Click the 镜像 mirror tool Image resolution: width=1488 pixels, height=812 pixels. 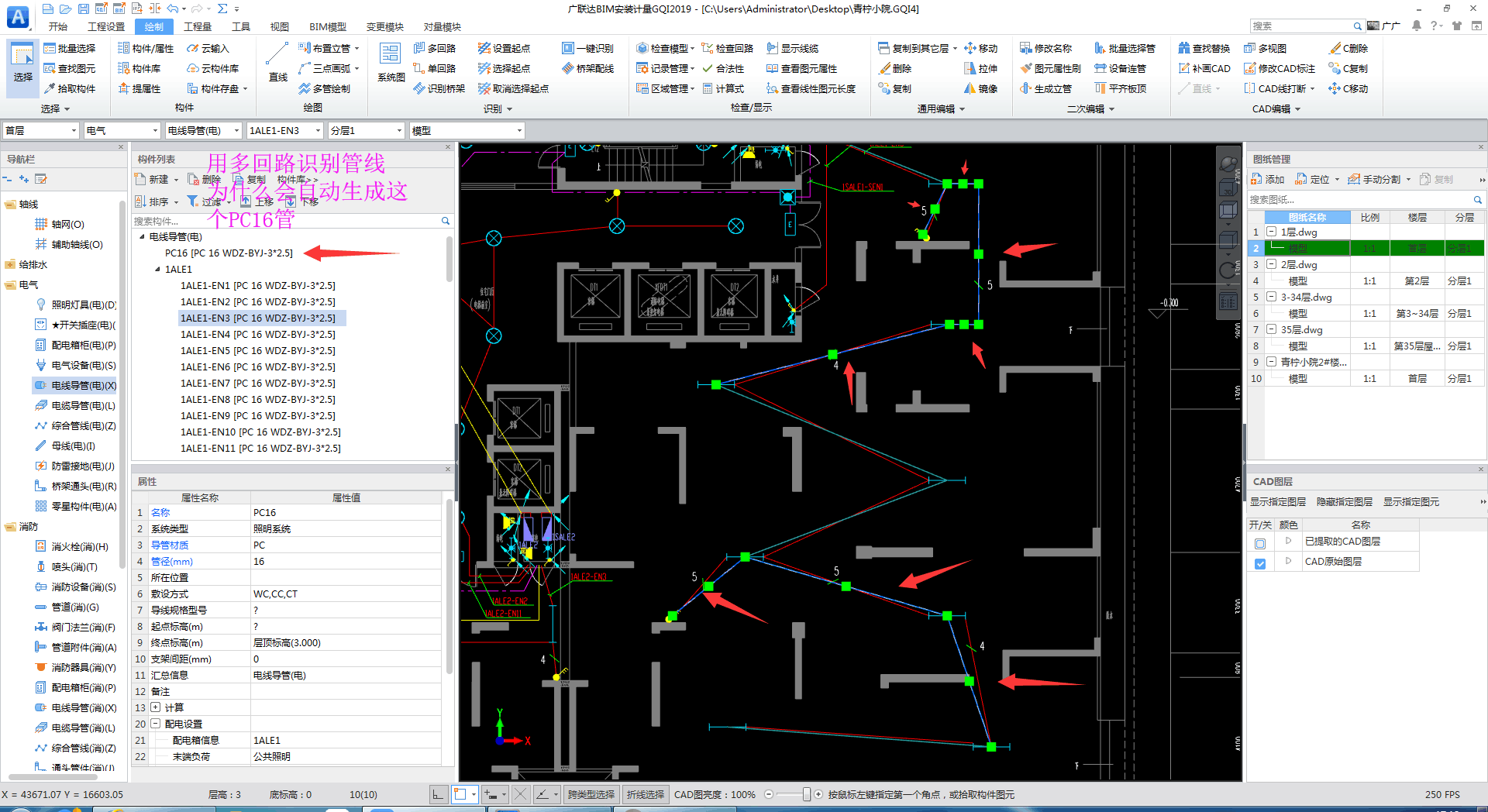tap(981, 88)
